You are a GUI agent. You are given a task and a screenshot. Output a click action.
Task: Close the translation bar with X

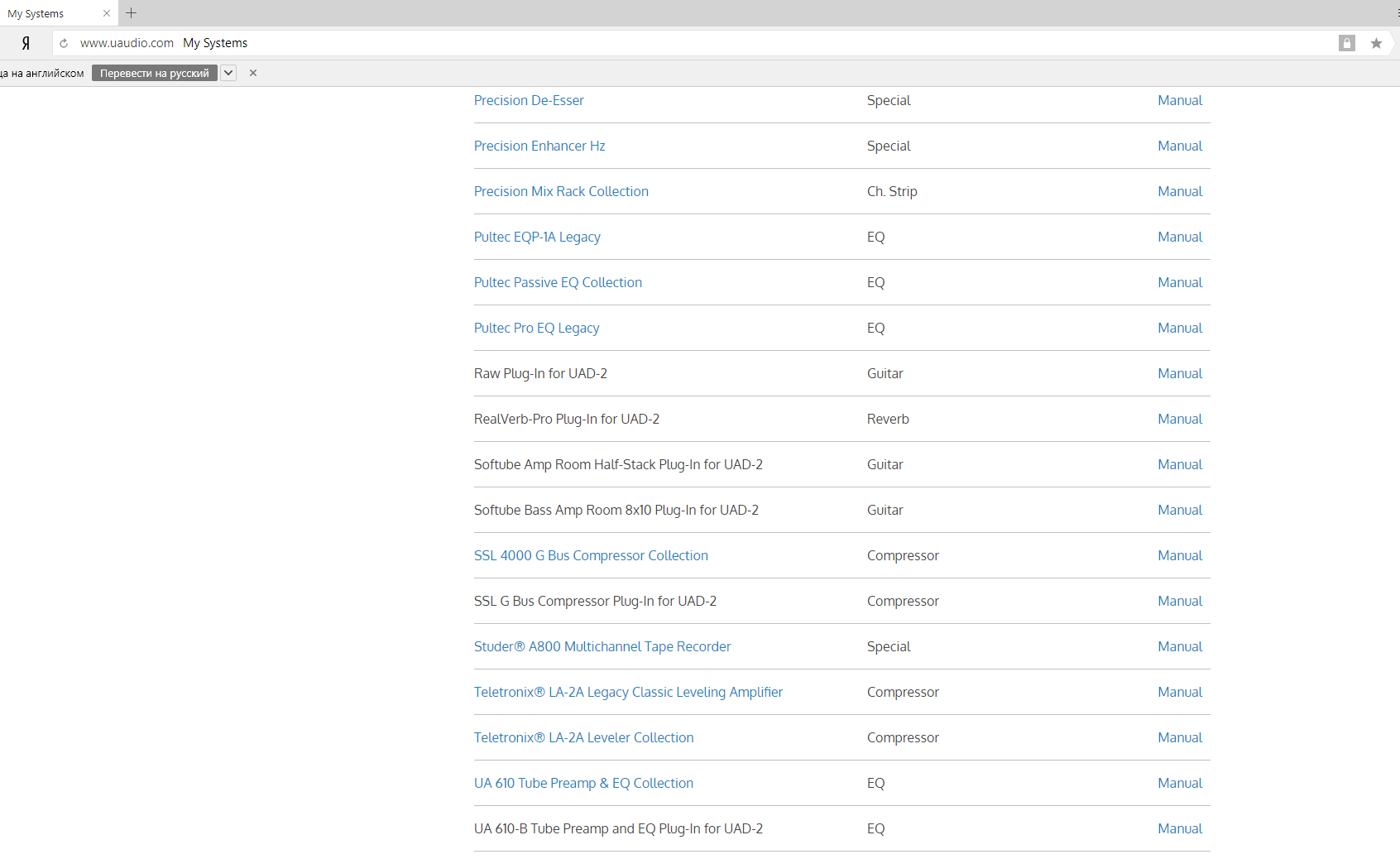(x=253, y=73)
